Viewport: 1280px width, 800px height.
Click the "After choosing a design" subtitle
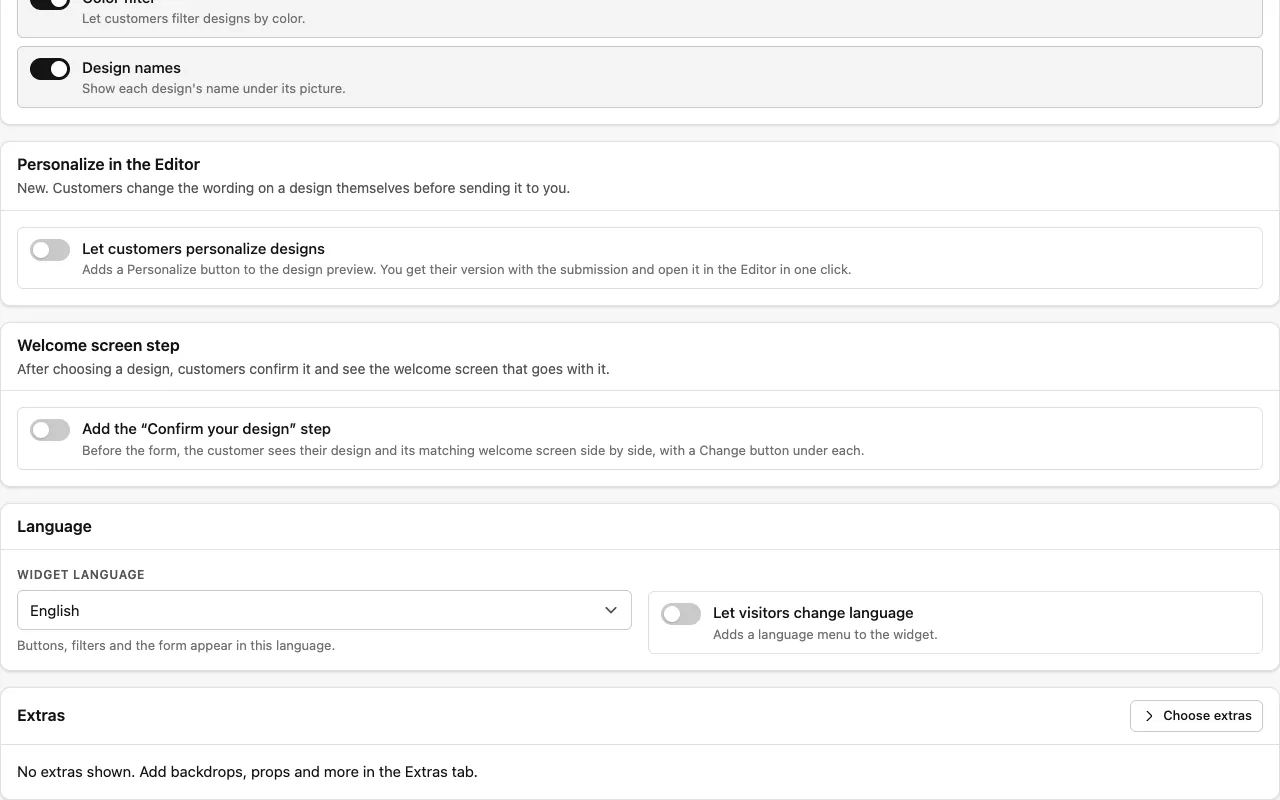pyautogui.click(x=313, y=369)
